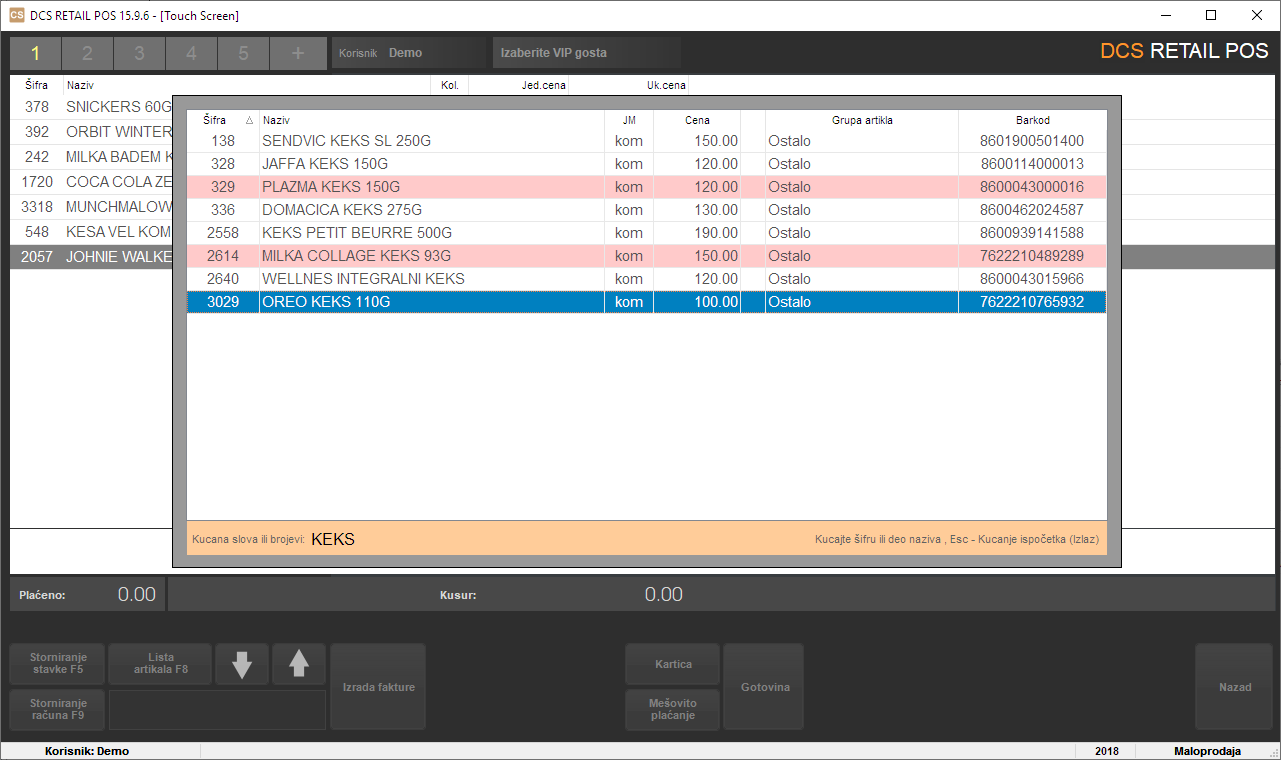Click the Izrada fakture button
Screen dimensions: 1281x760
(378, 687)
